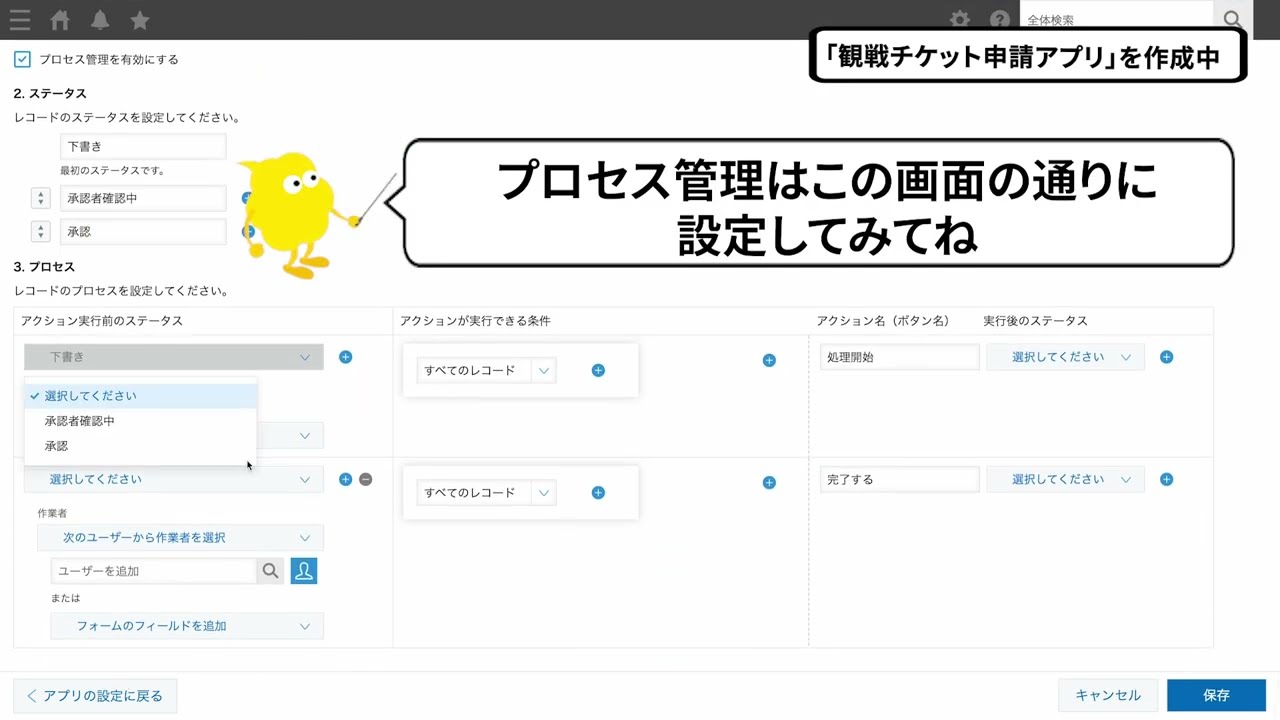
Task: Focus the 全体検索 search field
Action: [1118, 20]
